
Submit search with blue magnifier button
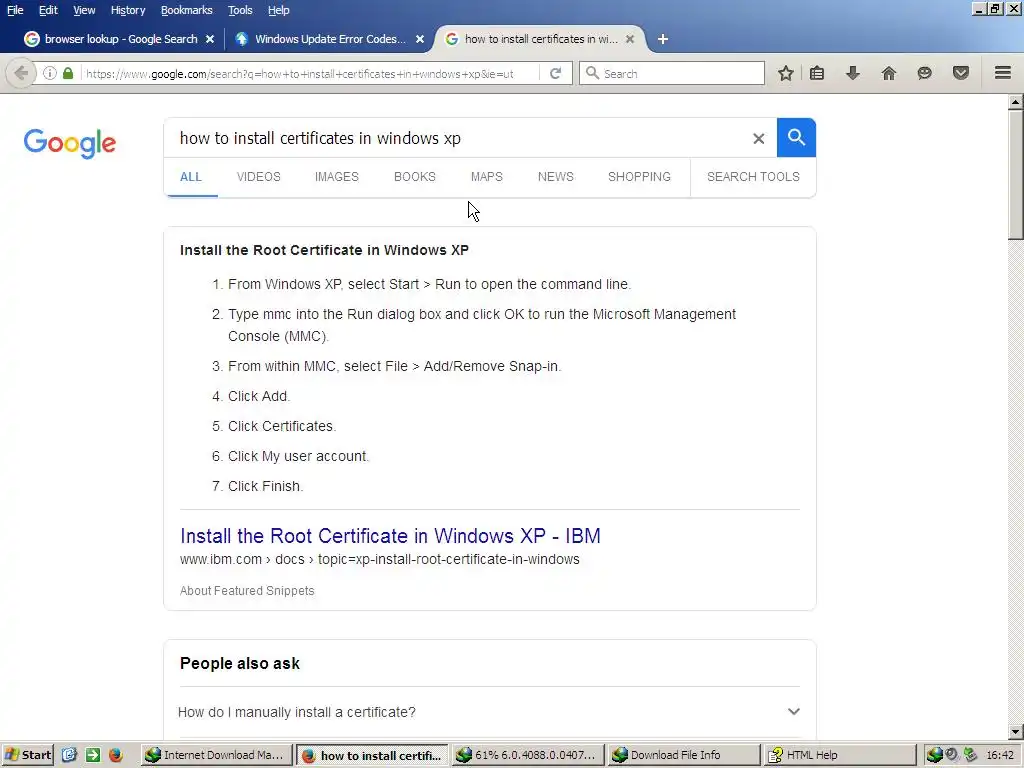tap(796, 137)
